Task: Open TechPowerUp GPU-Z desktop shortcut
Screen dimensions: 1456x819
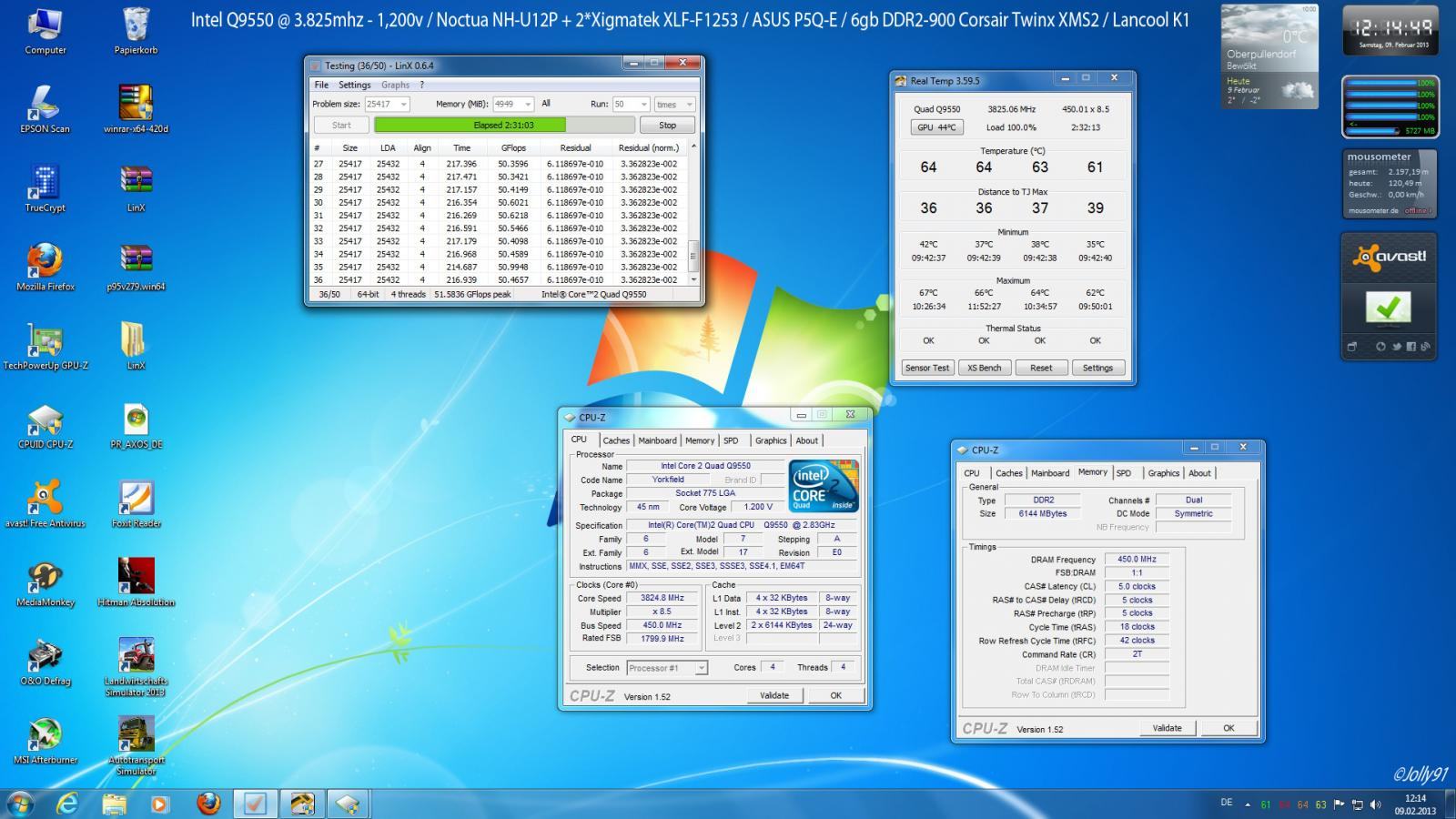Action: [45, 347]
